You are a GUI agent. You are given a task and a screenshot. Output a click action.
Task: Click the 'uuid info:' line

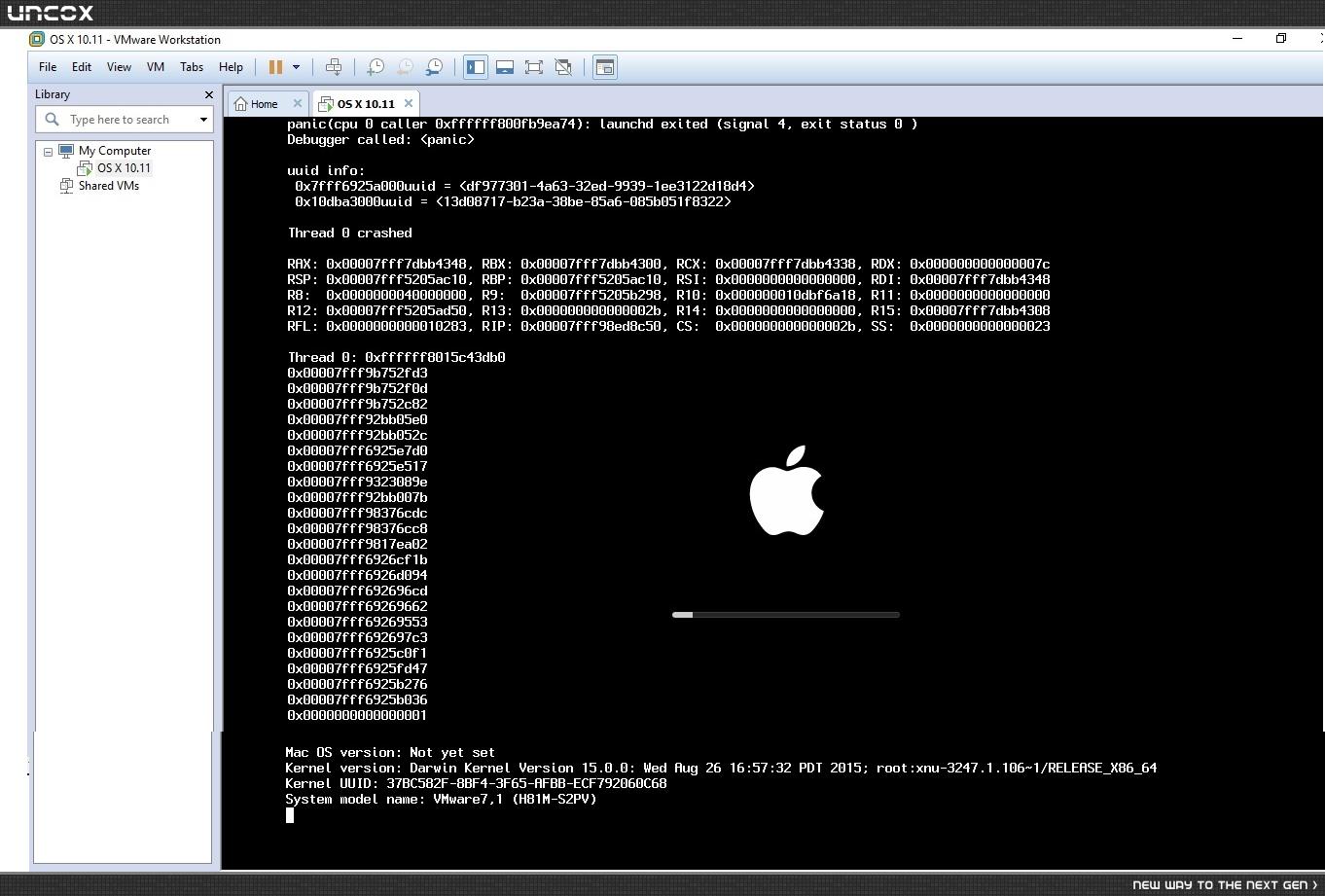(326, 170)
